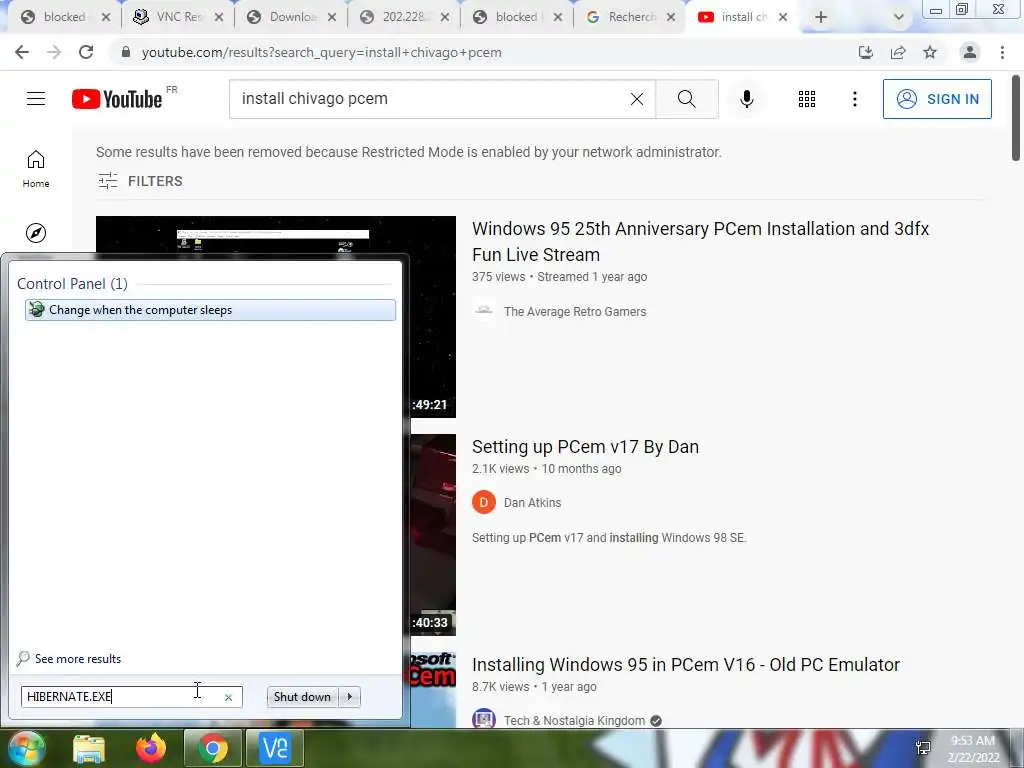Close the VNC tab
The width and height of the screenshot is (1024, 768).
click(219, 17)
